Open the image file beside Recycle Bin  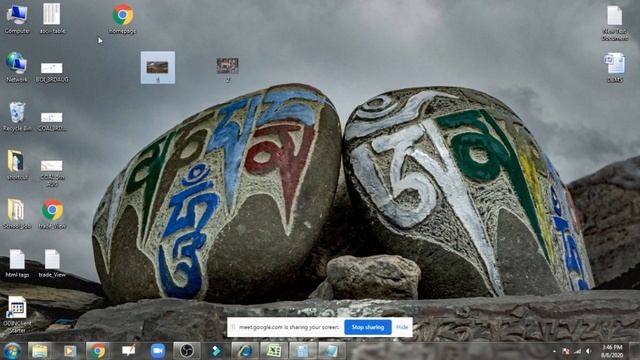(52, 121)
